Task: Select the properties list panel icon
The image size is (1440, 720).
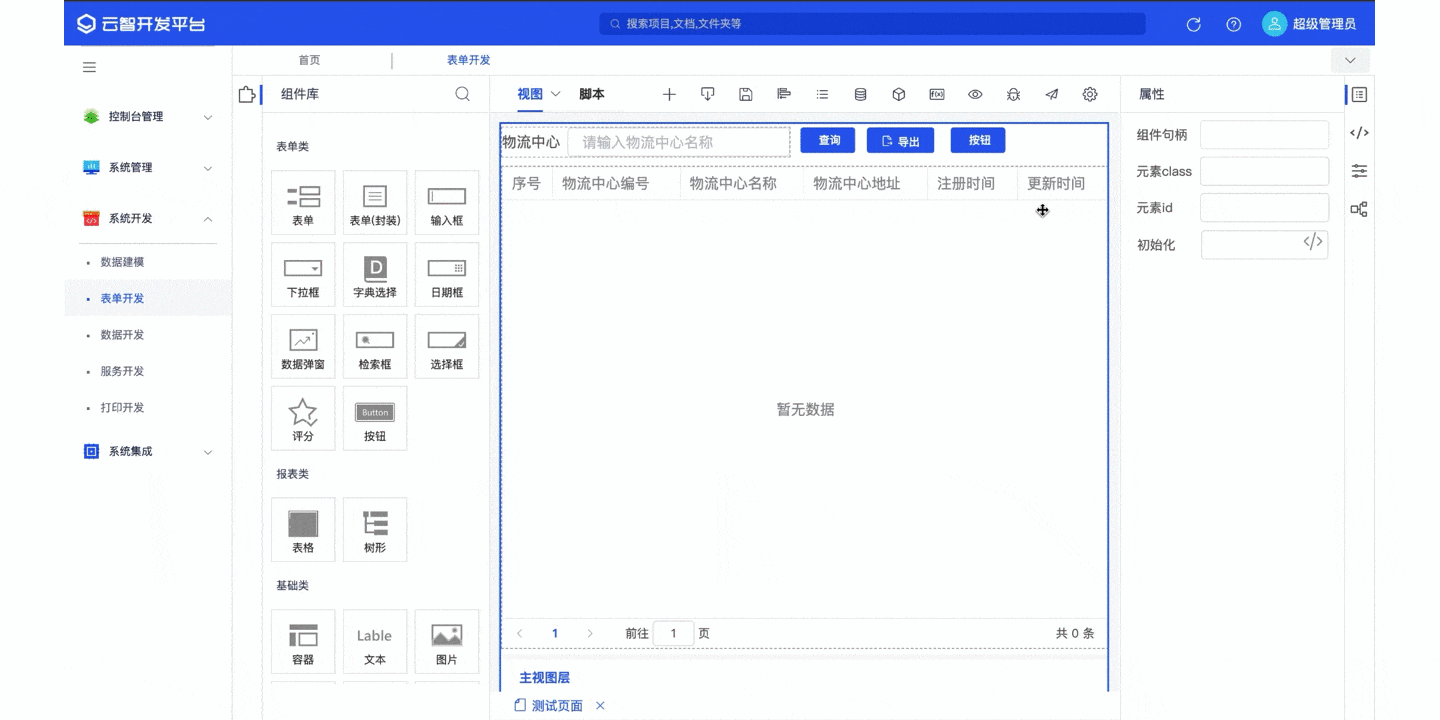Action: (1359, 94)
